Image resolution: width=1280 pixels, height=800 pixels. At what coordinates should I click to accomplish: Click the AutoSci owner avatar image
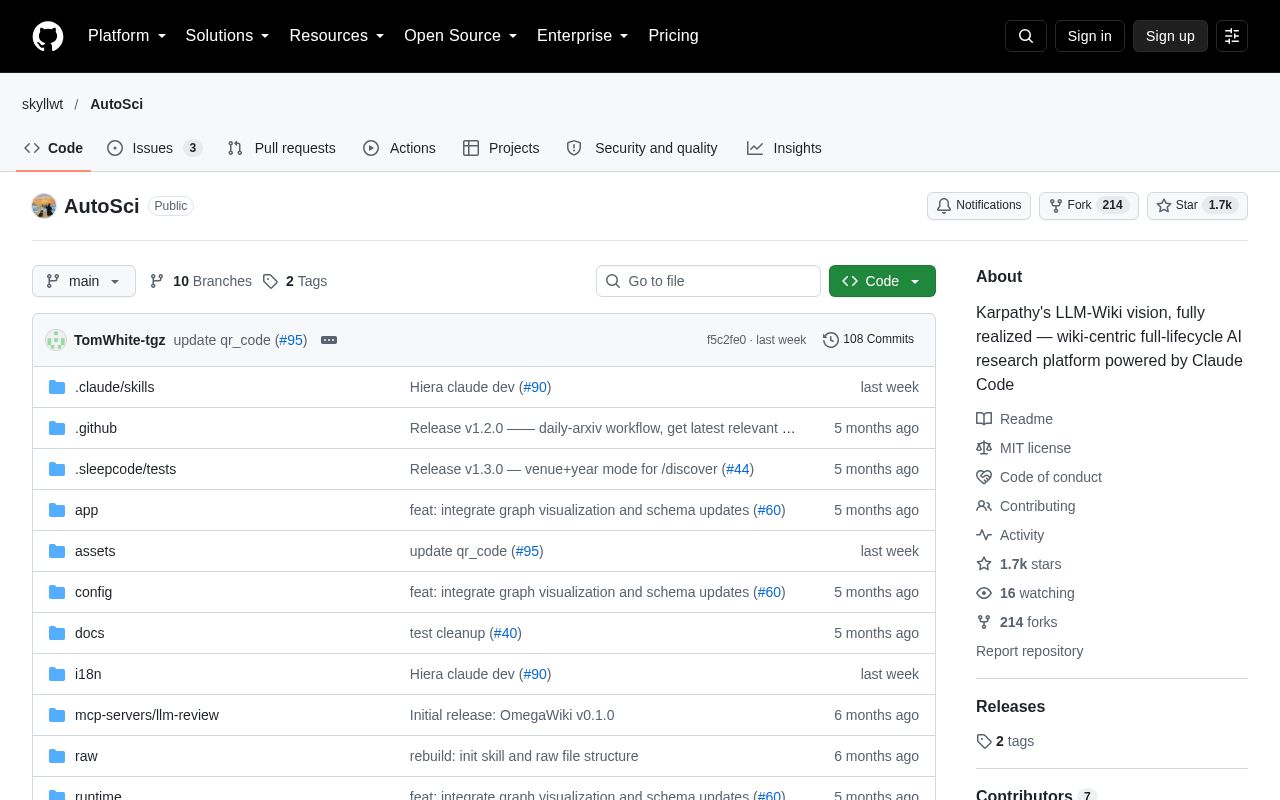coord(44,206)
